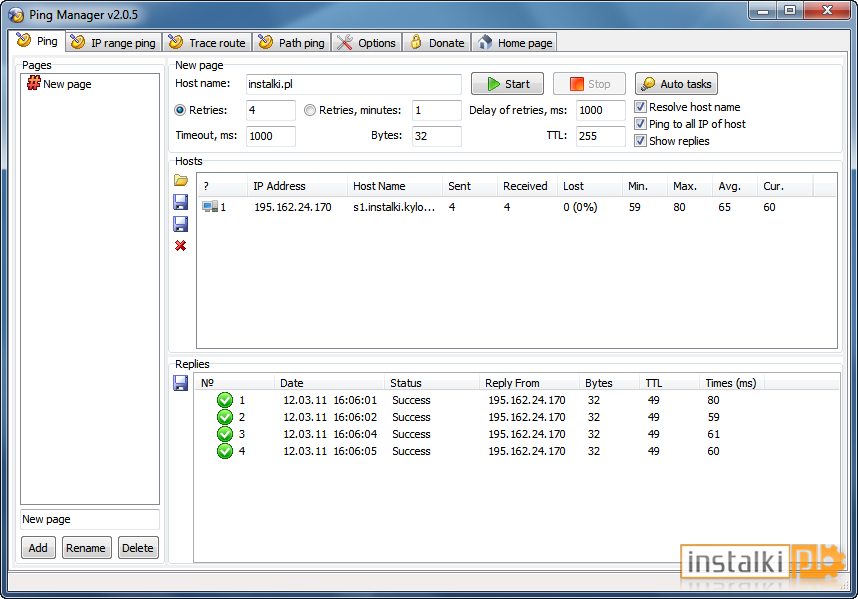Screen dimensions: 858x599
Task: Click the Status column header in Replies
Action: pos(432,383)
